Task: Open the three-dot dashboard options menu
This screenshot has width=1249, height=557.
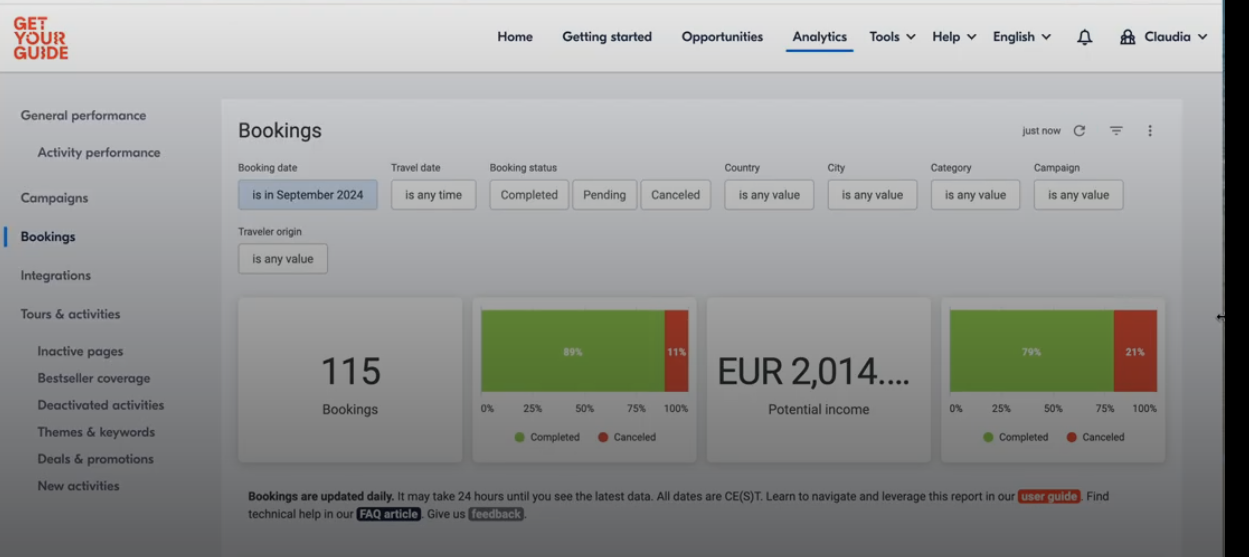Action: [x=1150, y=131]
